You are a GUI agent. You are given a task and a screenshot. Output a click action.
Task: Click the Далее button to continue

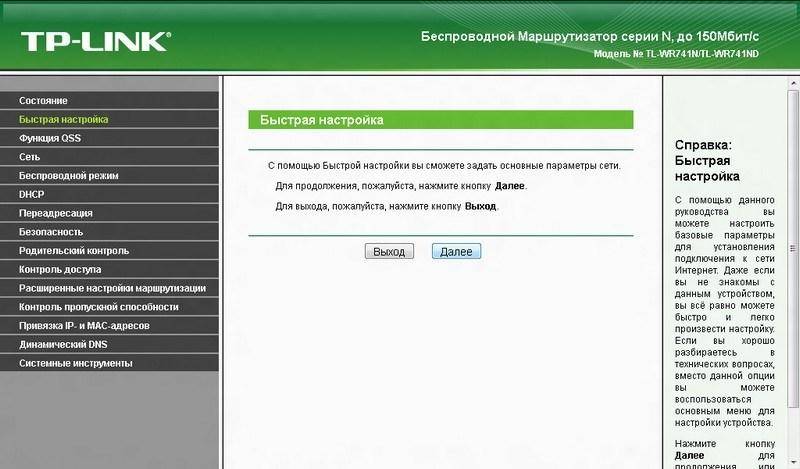[456, 251]
